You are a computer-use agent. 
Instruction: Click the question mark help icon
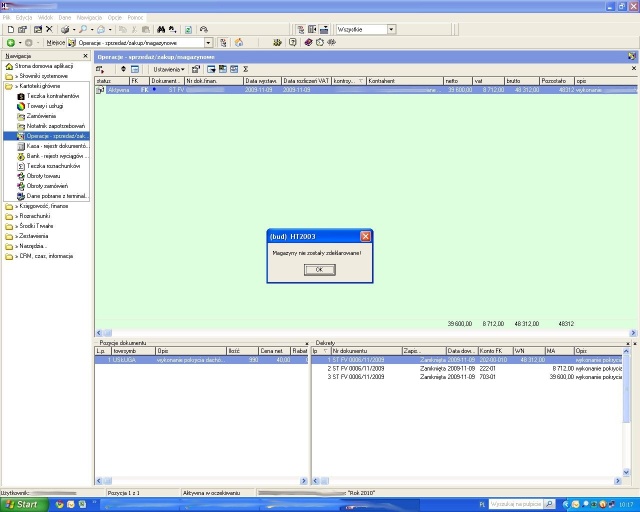[293, 42]
